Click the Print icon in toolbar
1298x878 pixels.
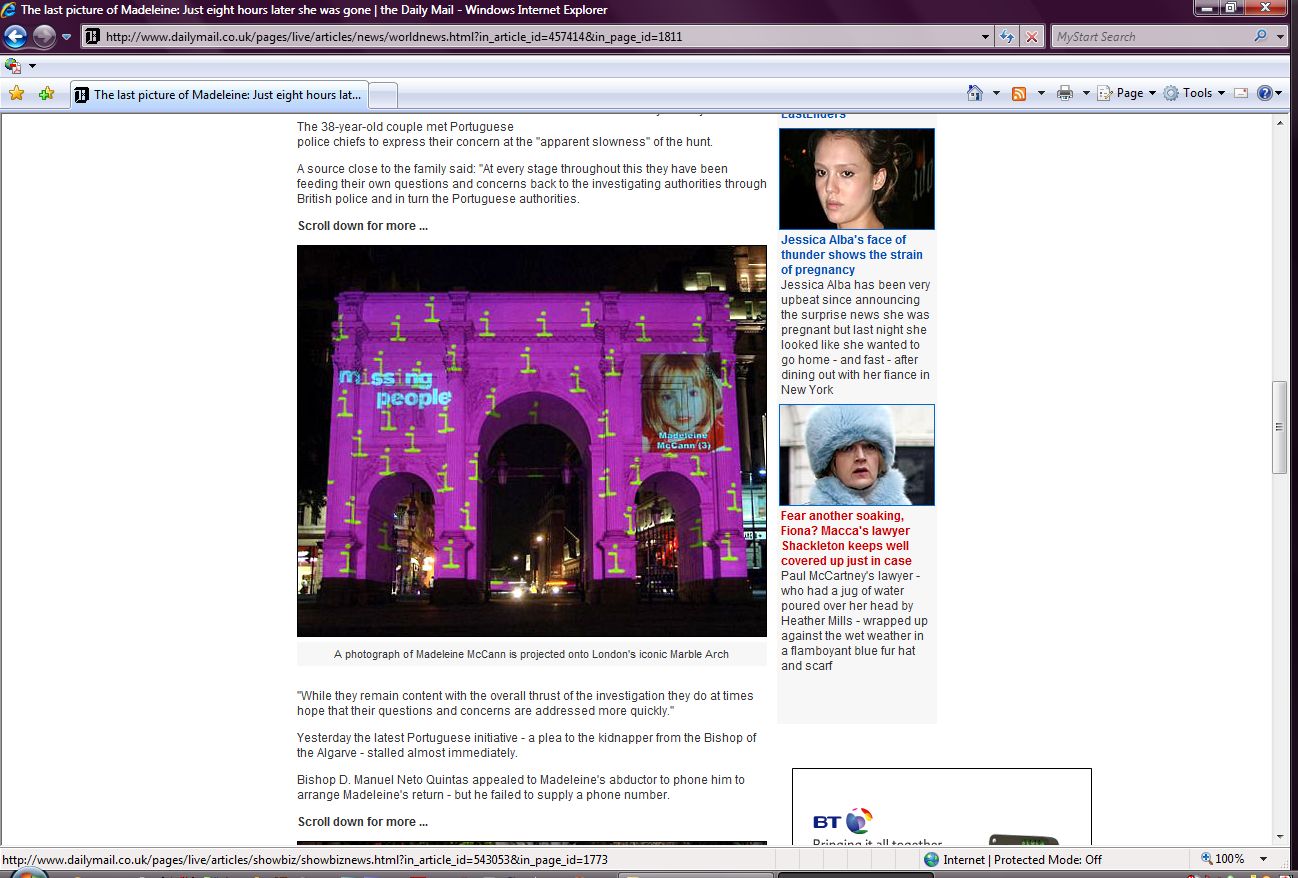point(1065,93)
